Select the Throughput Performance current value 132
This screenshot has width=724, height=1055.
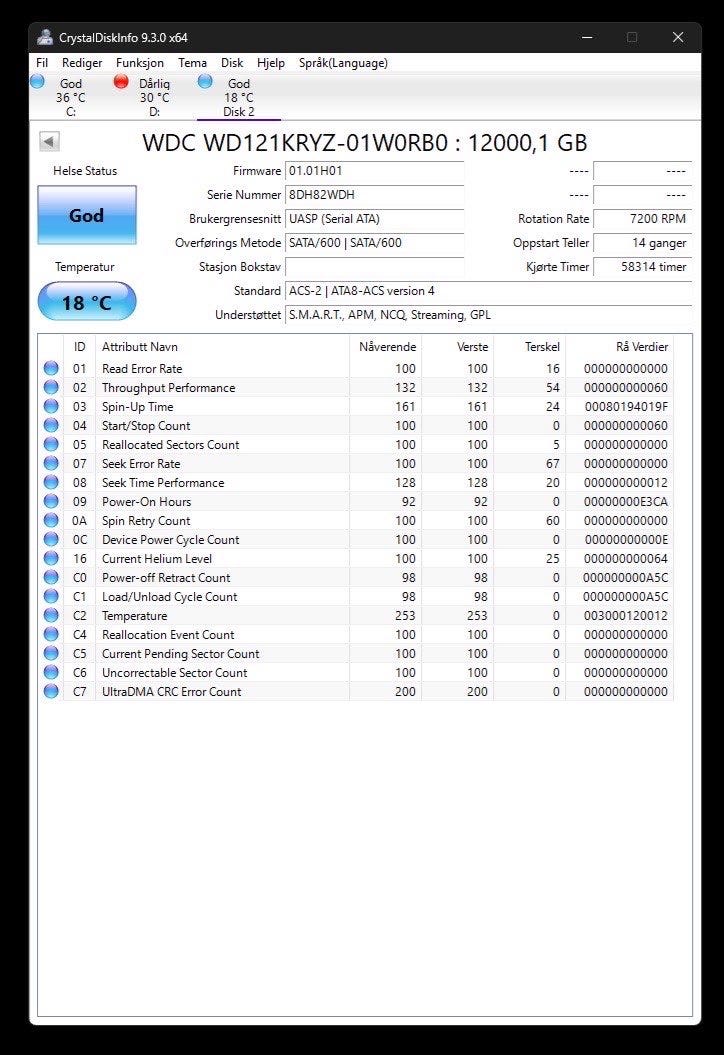pos(405,388)
